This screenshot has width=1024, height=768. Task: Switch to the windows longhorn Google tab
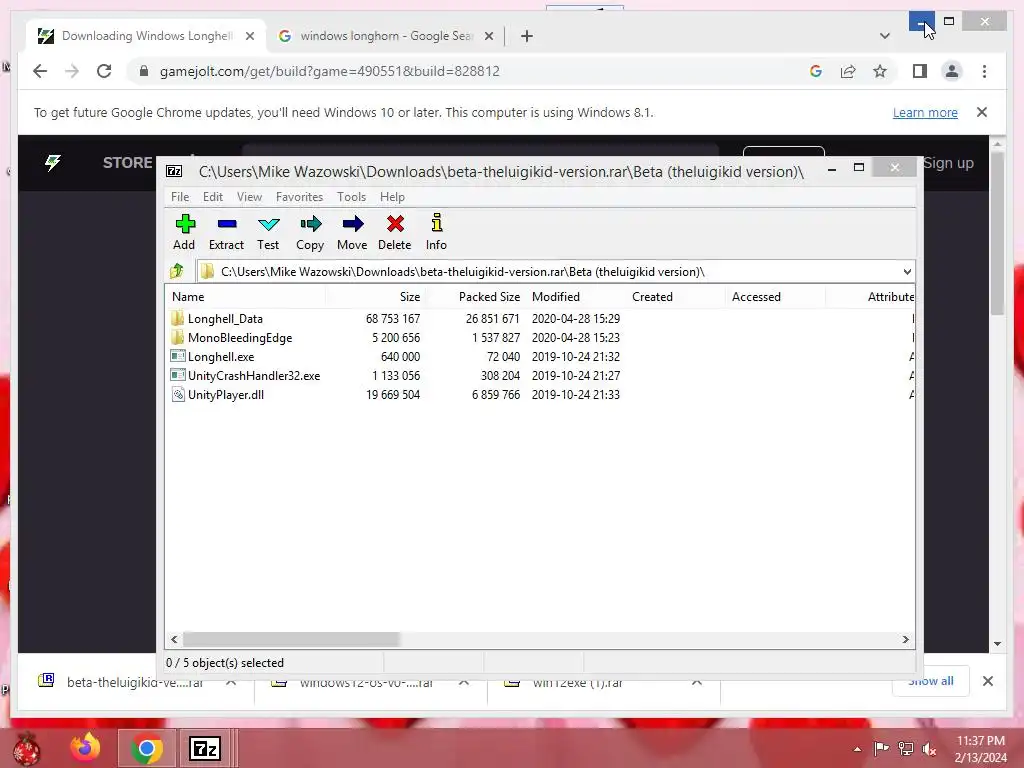coord(385,36)
